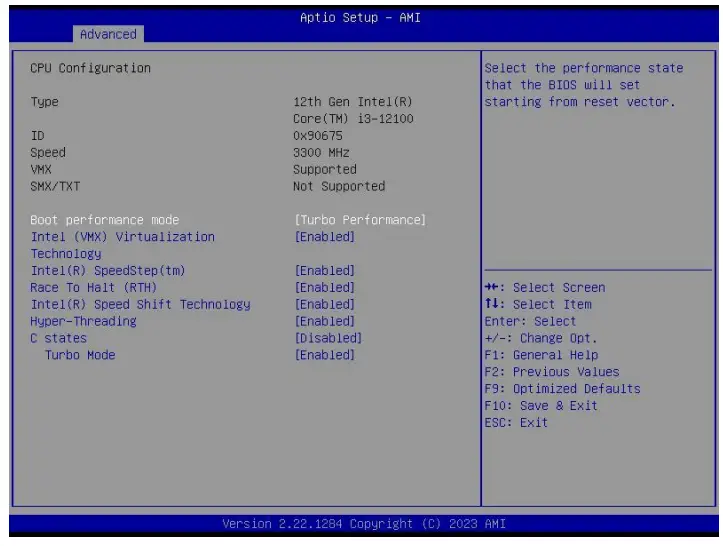This screenshot has height=546, width=723.
Task: Click the Select Item key hint
Action: tap(538, 304)
